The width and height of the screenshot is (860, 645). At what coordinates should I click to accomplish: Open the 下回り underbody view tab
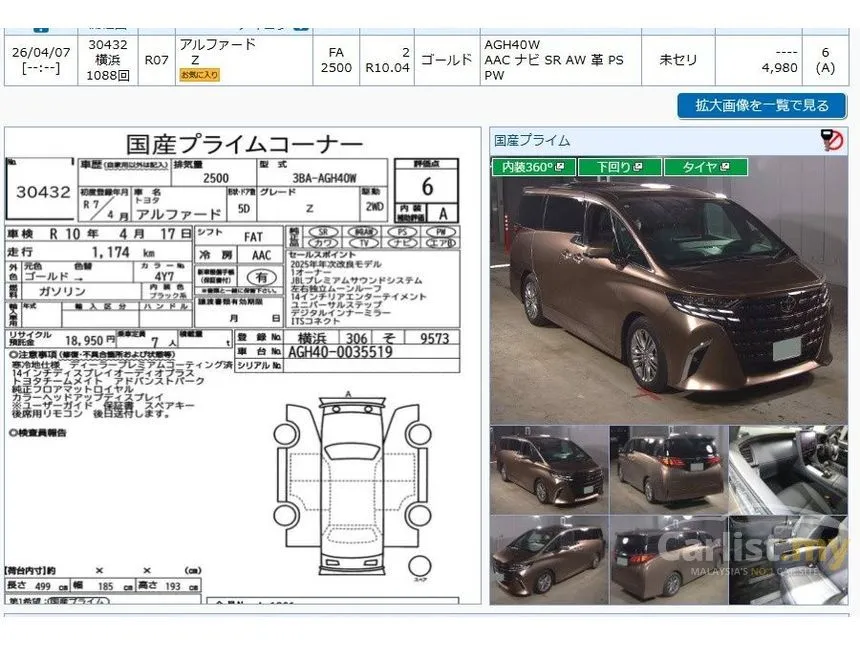point(619,167)
